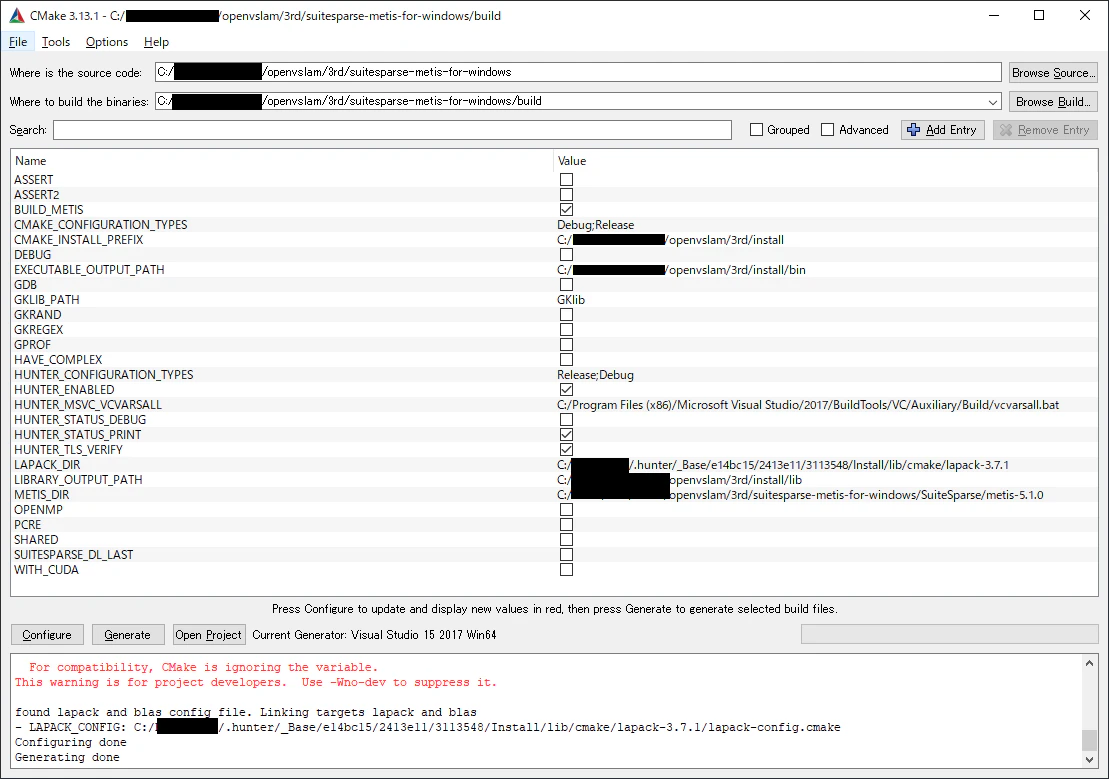Click the Browse Source button
1109x779 pixels.
[x=1053, y=72]
